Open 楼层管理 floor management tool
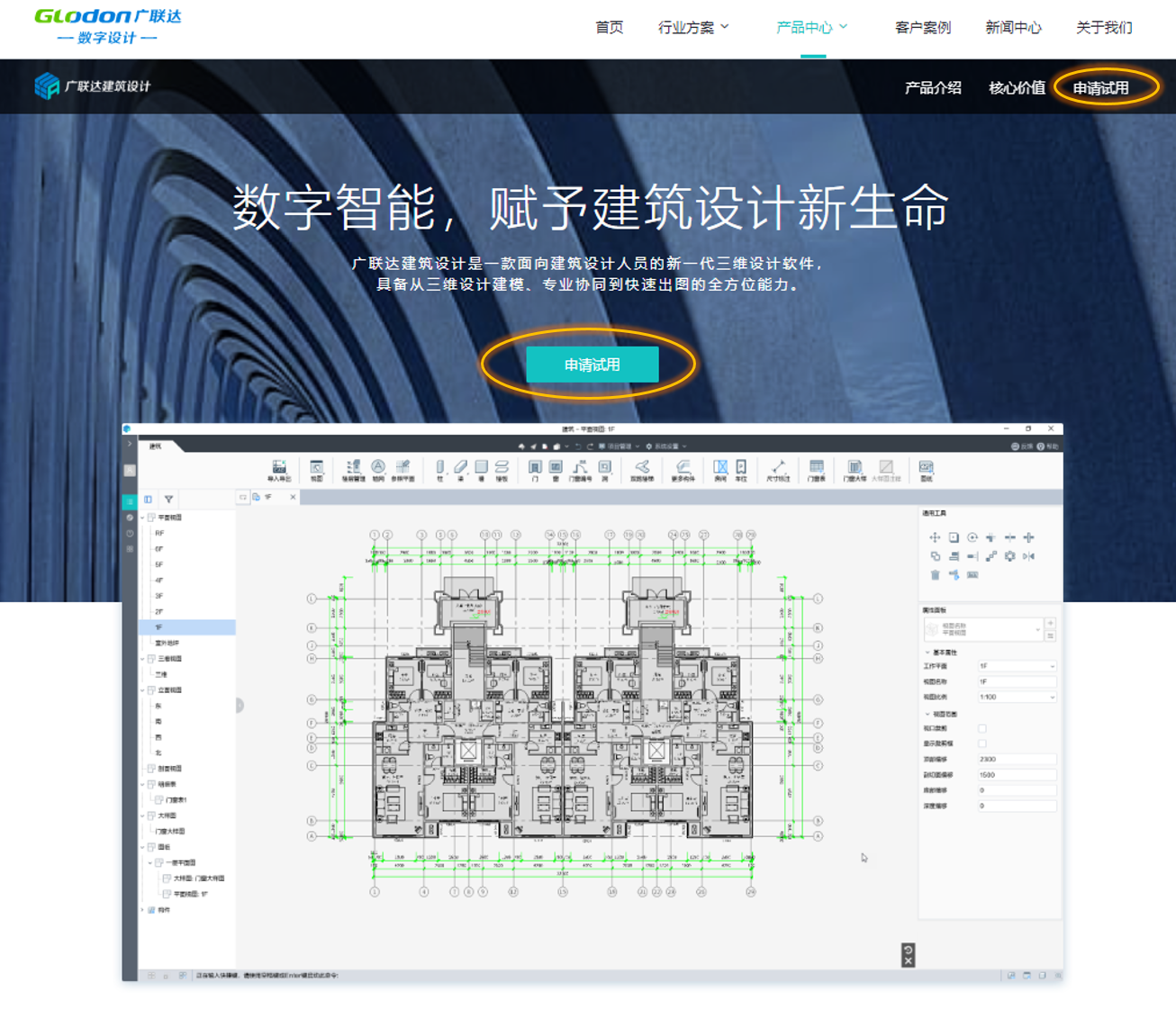The width and height of the screenshot is (1176, 1009). (353, 470)
